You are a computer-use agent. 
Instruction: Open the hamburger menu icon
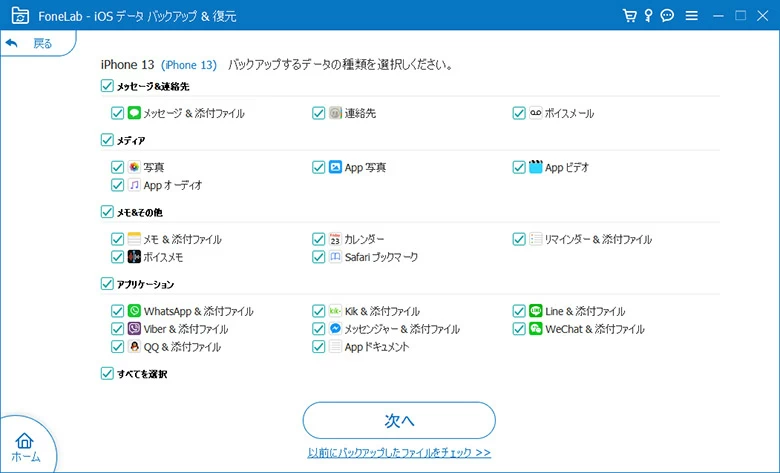692,15
